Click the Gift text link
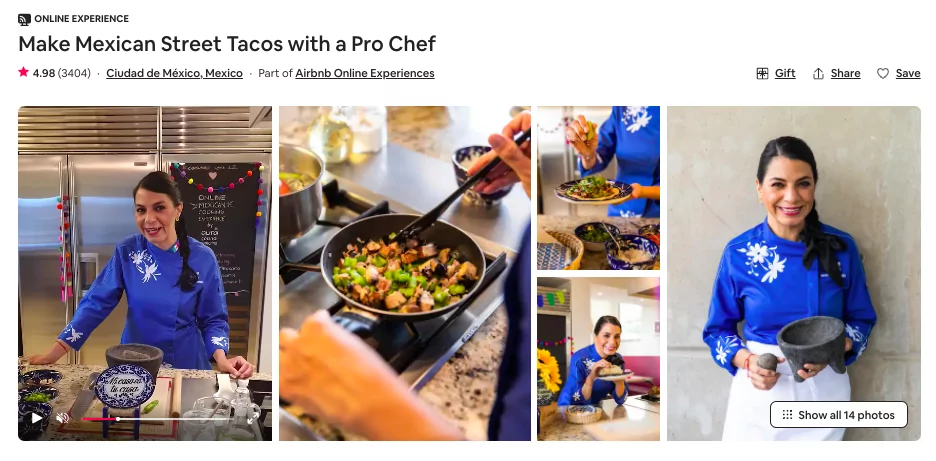Viewport: 936px width, 461px height. (x=785, y=73)
